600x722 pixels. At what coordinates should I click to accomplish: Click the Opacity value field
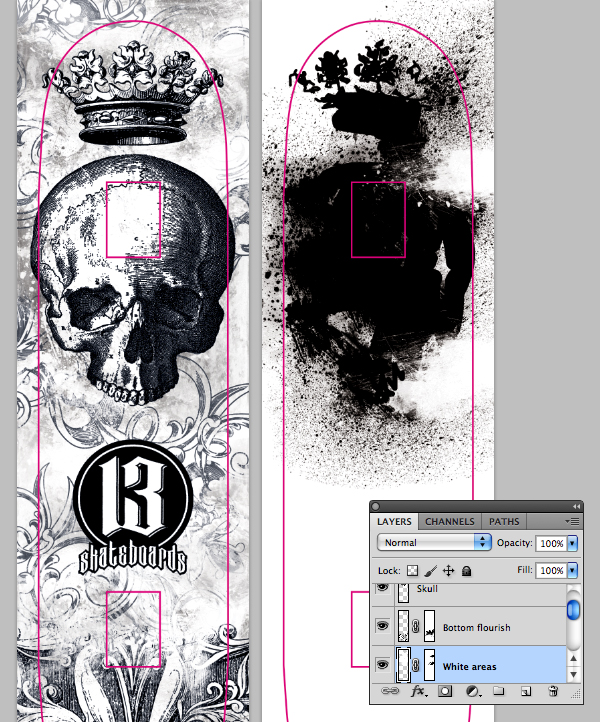552,543
